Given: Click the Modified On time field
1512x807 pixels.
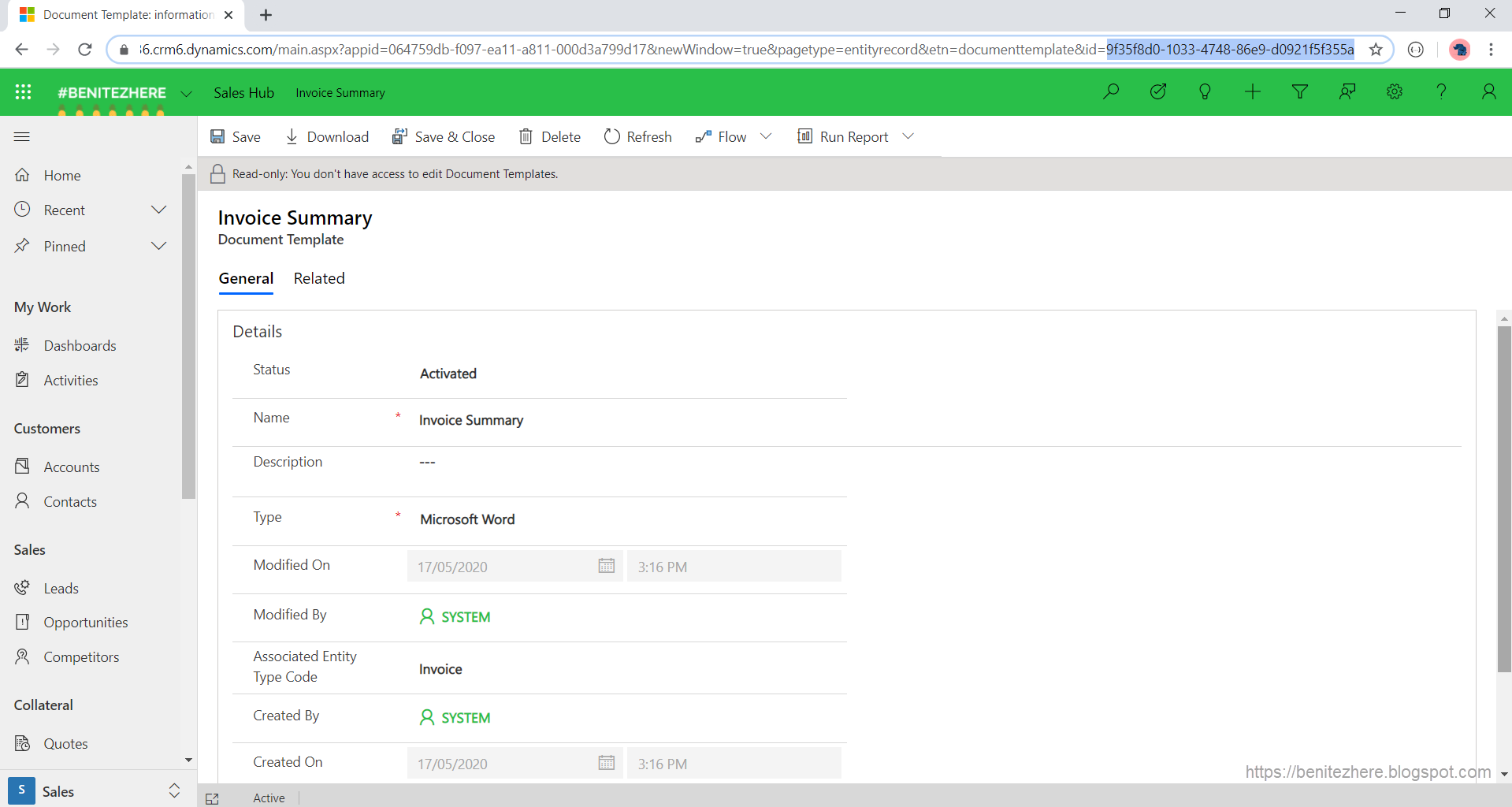Looking at the screenshot, I should (734, 566).
